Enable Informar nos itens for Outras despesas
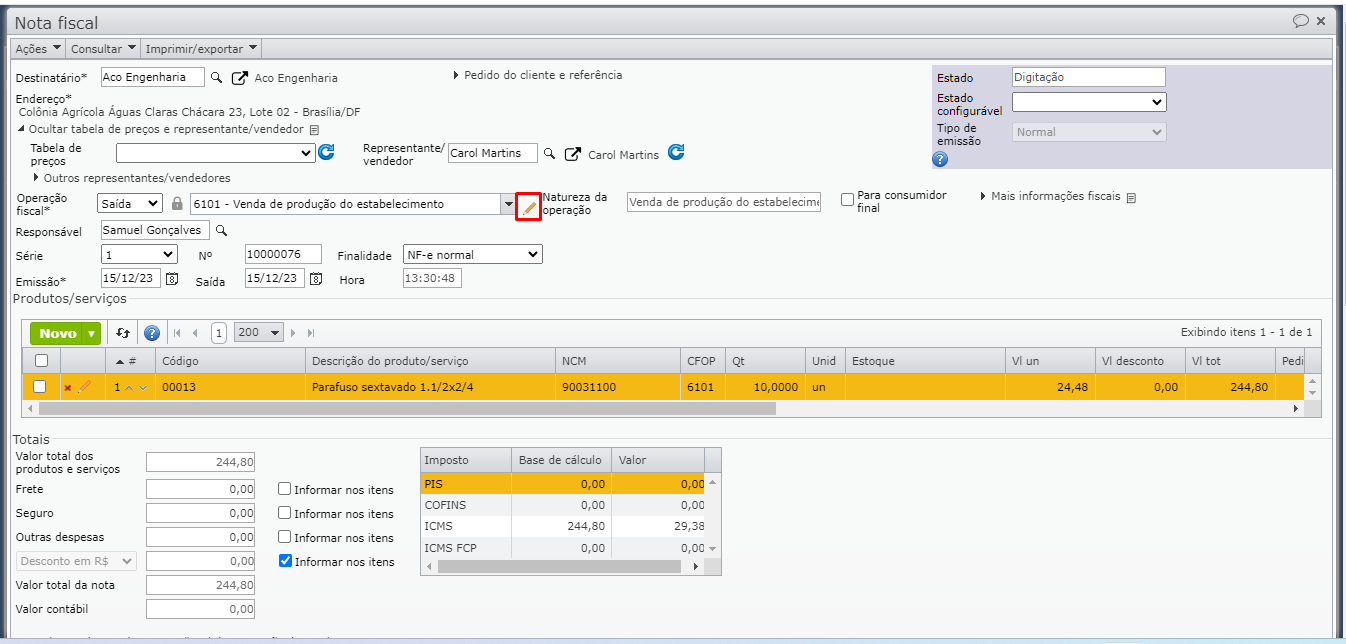1346x644 pixels. (285, 537)
